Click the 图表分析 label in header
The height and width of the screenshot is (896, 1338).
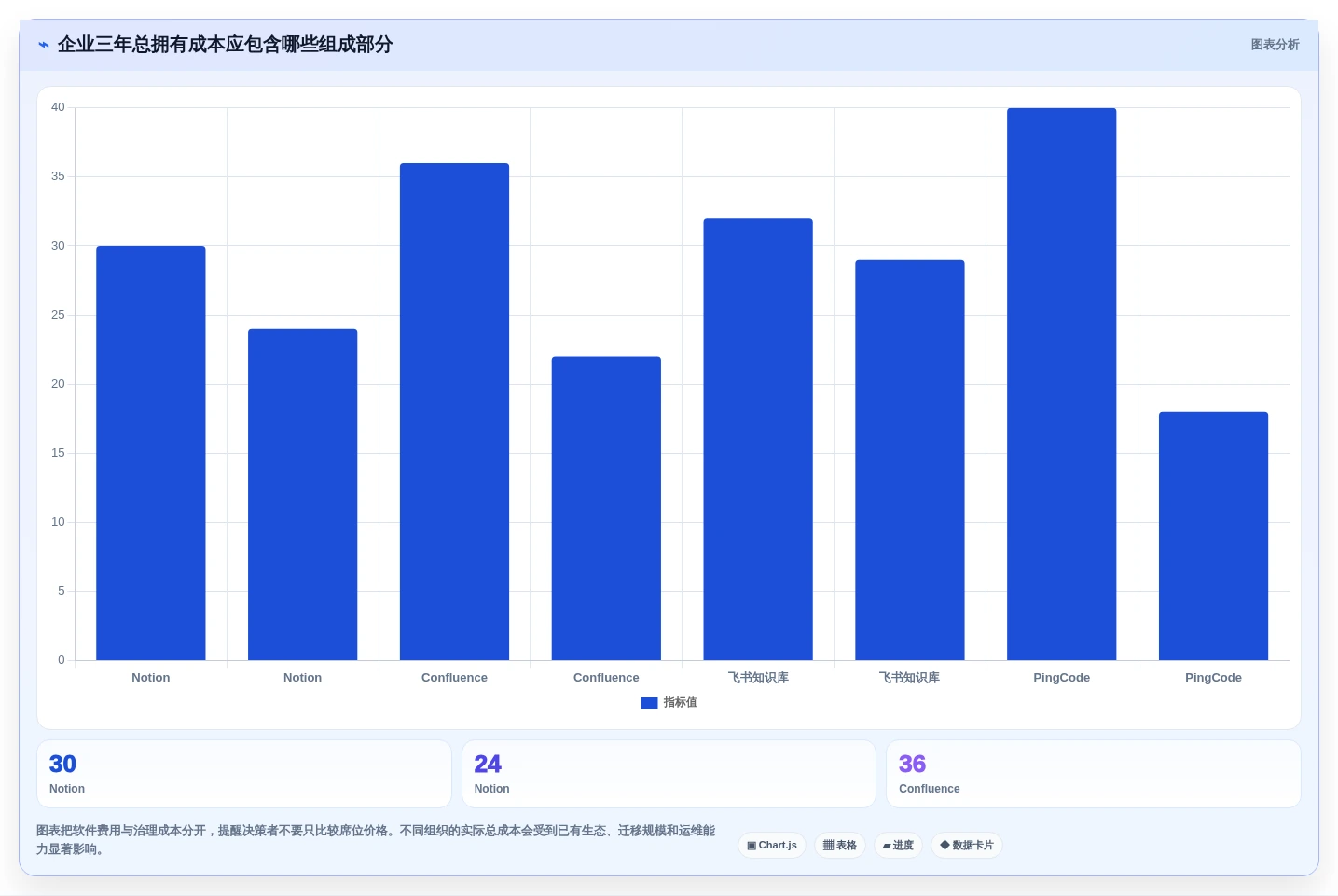point(1275,45)
